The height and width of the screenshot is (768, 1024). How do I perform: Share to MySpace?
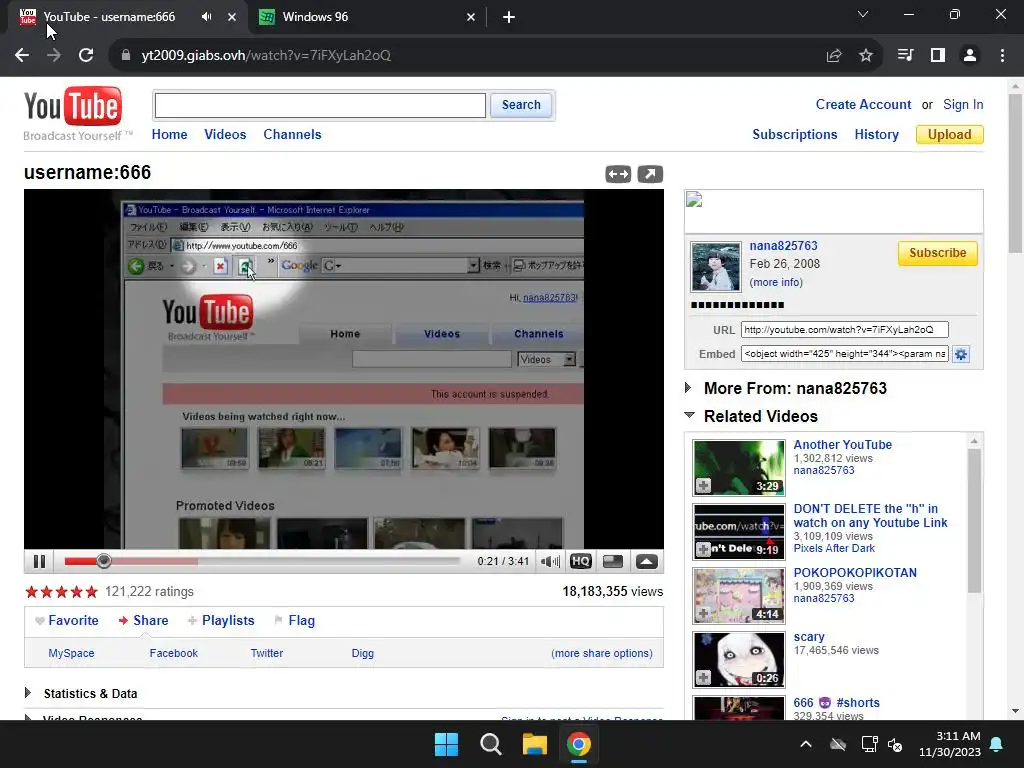coord(71,653)
